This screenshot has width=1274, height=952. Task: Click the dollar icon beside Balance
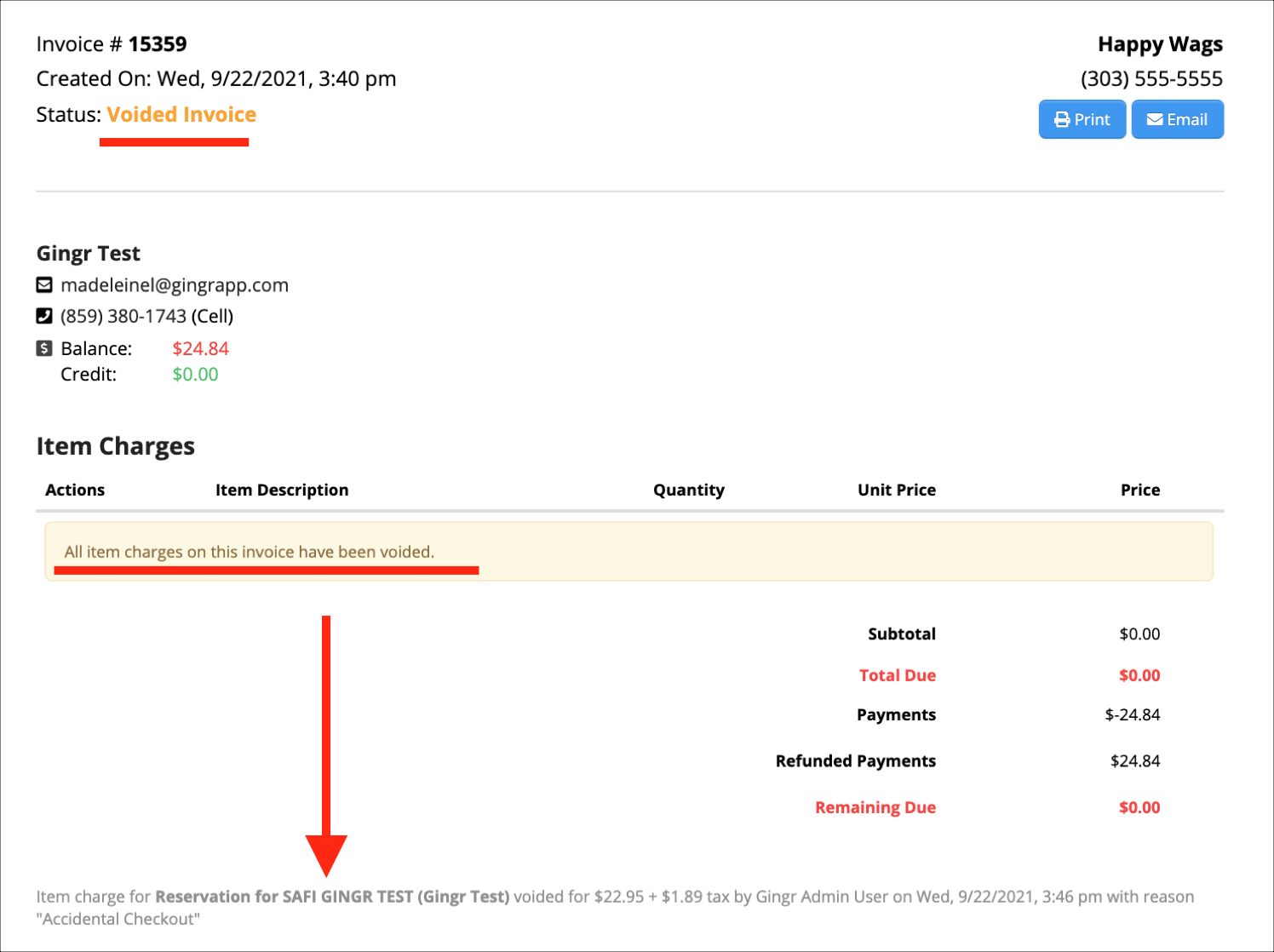[x=44, y=348]
